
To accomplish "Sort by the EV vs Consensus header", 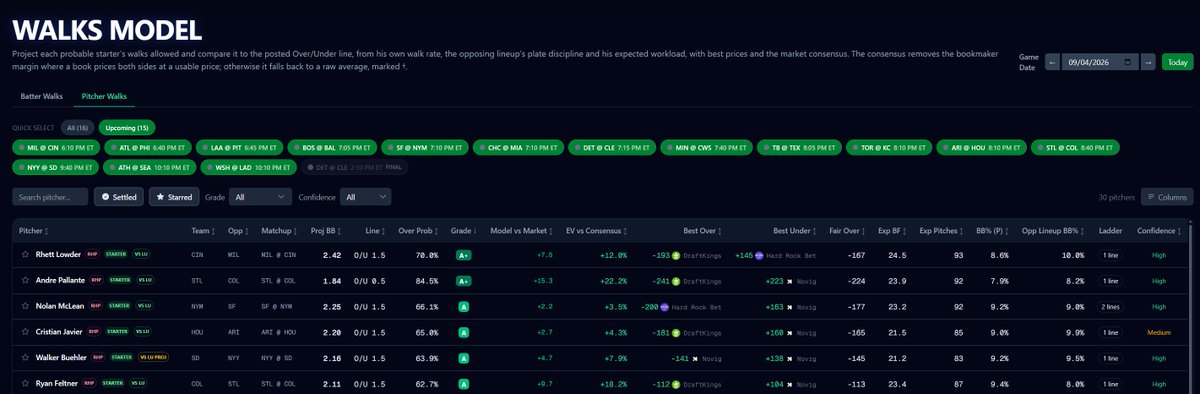I will [x=598, y=230].
